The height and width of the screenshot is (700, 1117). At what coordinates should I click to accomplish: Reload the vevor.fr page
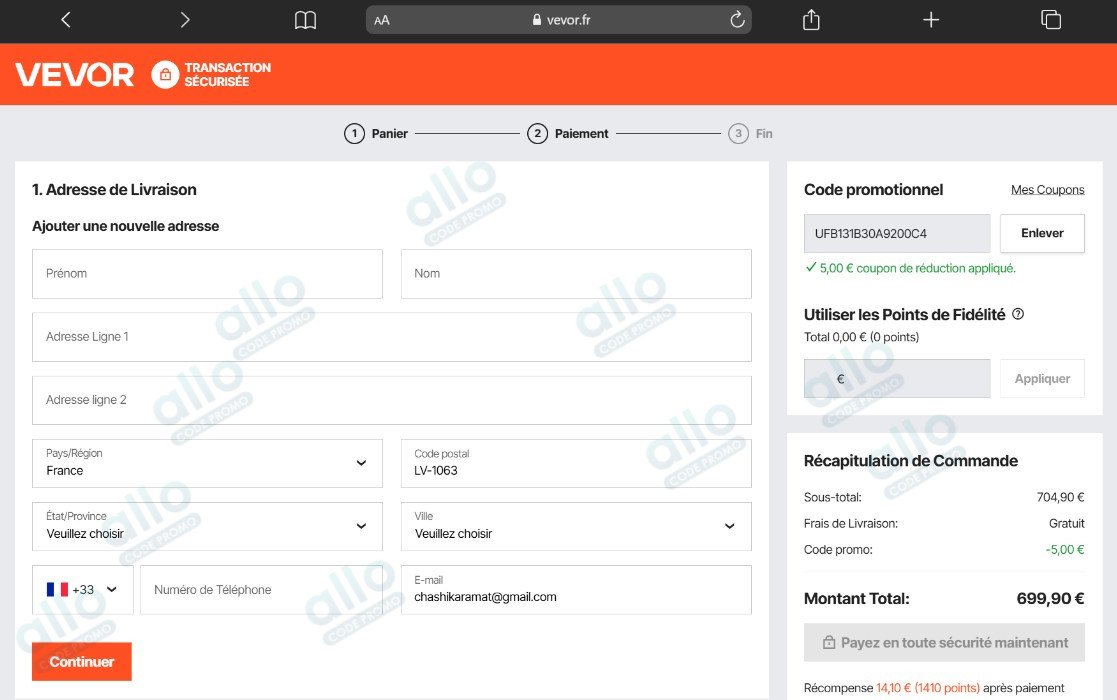737,20
